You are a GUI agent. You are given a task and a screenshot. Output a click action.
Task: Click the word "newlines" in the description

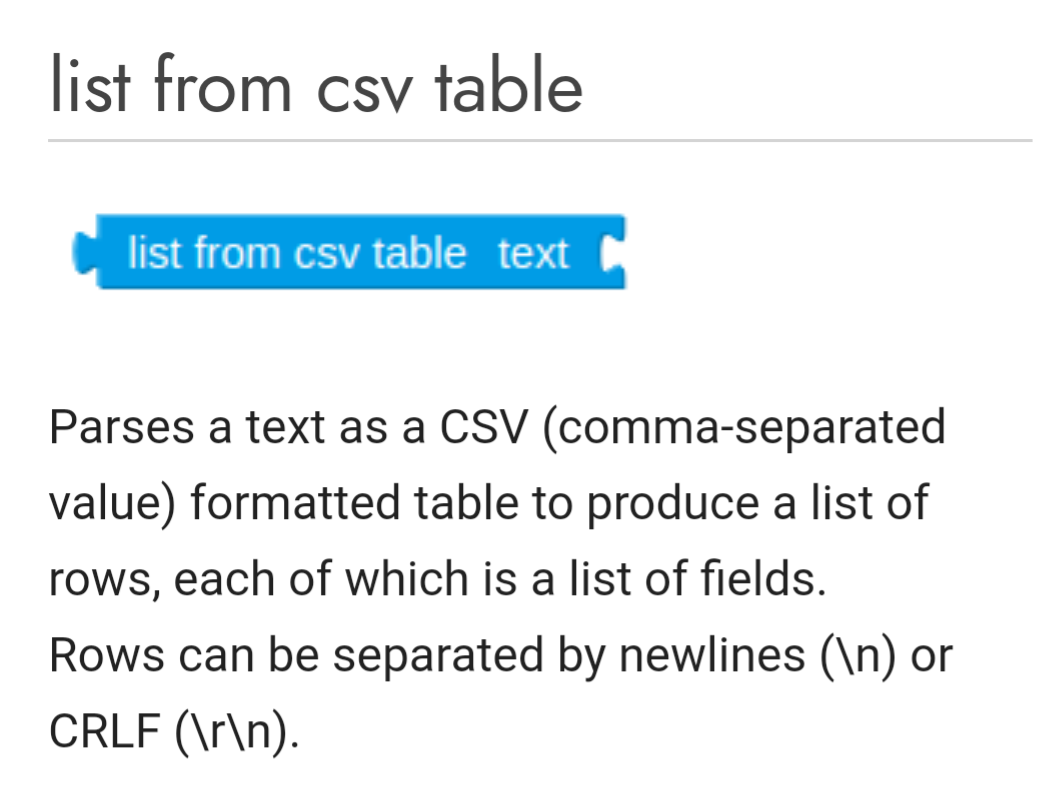click(711, 655)
